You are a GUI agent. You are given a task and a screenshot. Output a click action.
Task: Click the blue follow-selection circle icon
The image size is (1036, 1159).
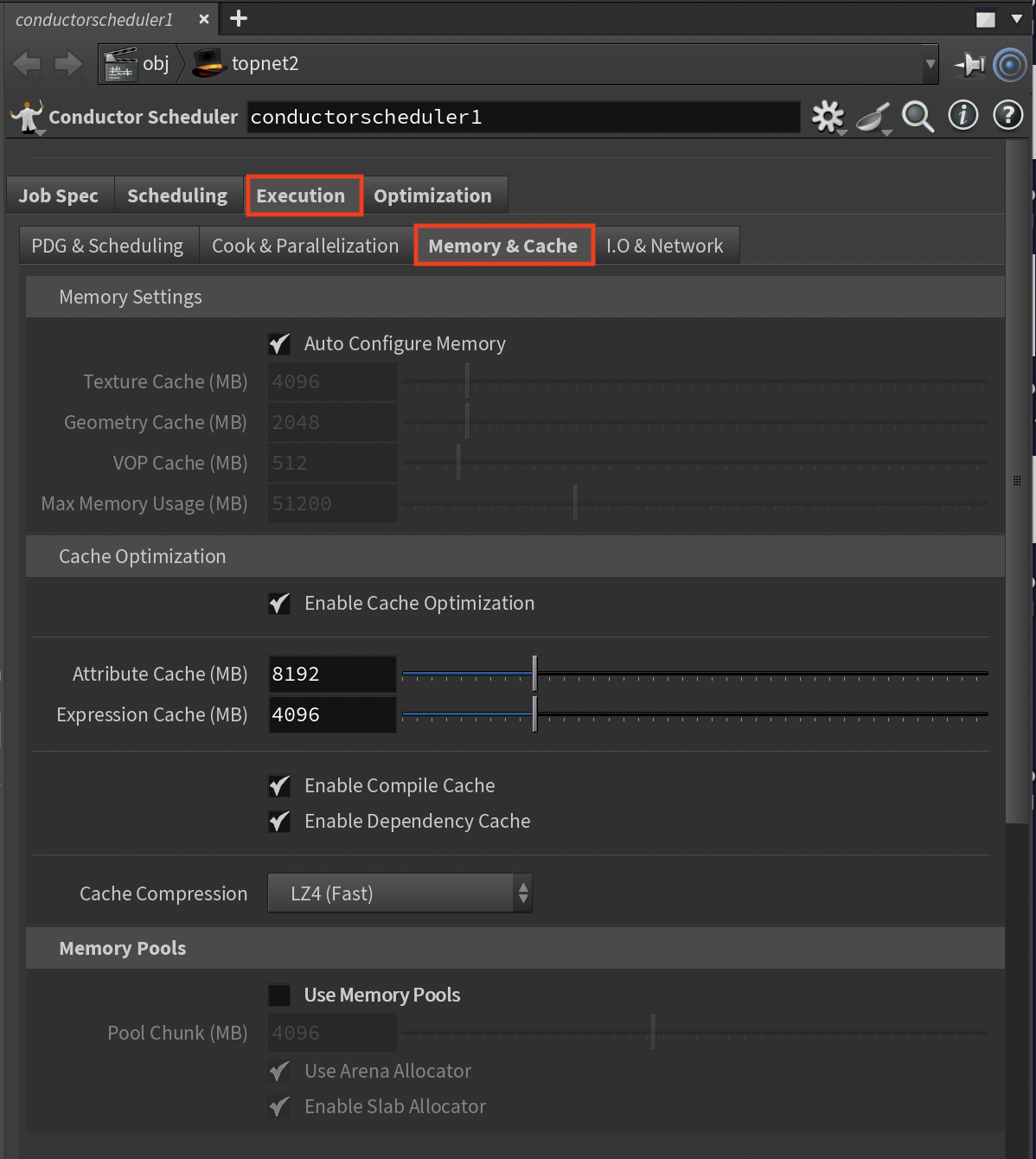point(1010,65)
